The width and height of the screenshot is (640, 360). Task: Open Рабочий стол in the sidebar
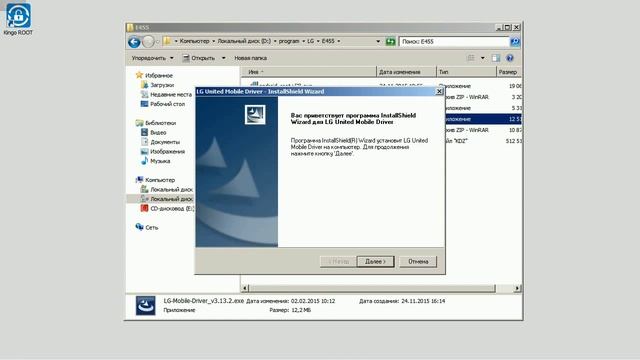(162, 104)
